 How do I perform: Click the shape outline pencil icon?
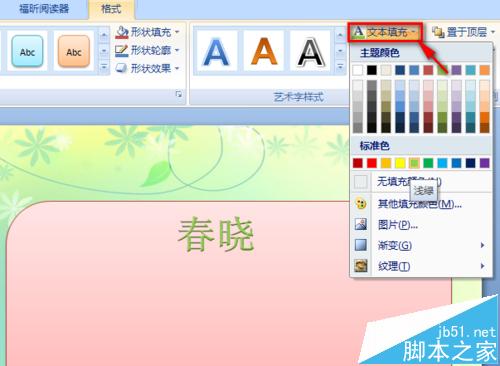click(x=122, y=50)
